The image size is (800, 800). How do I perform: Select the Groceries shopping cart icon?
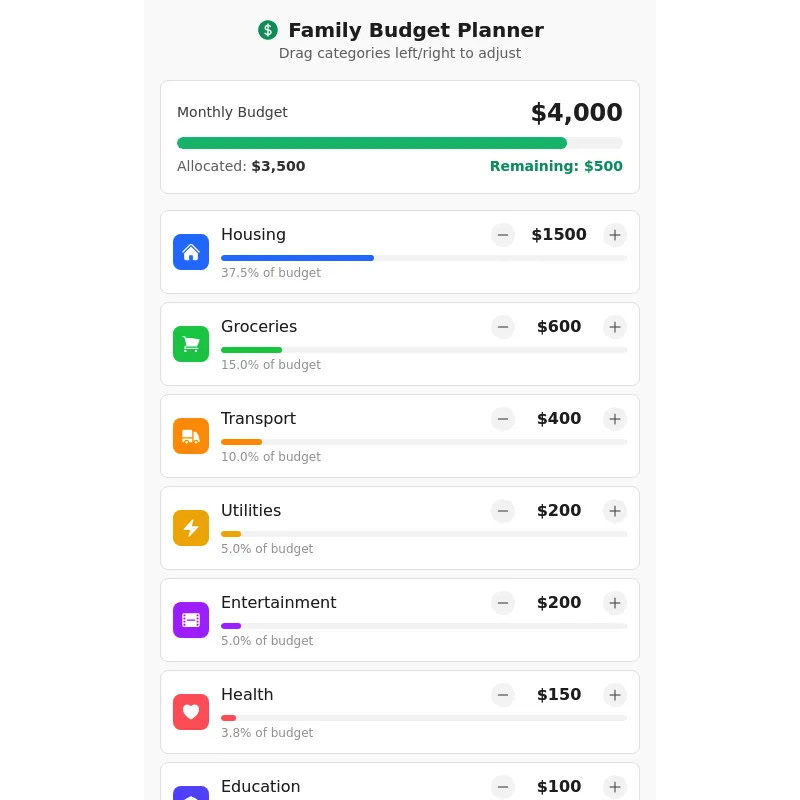[191, 344]
